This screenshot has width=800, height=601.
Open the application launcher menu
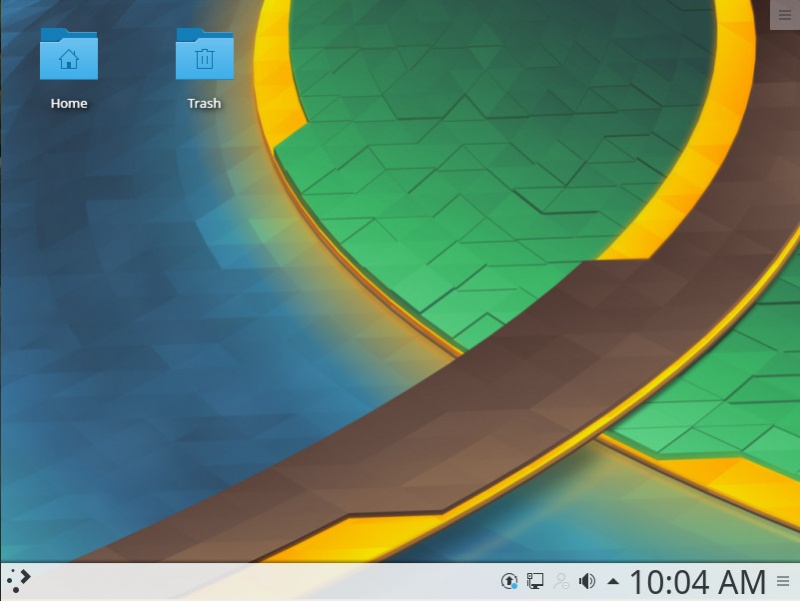[20, 580]
